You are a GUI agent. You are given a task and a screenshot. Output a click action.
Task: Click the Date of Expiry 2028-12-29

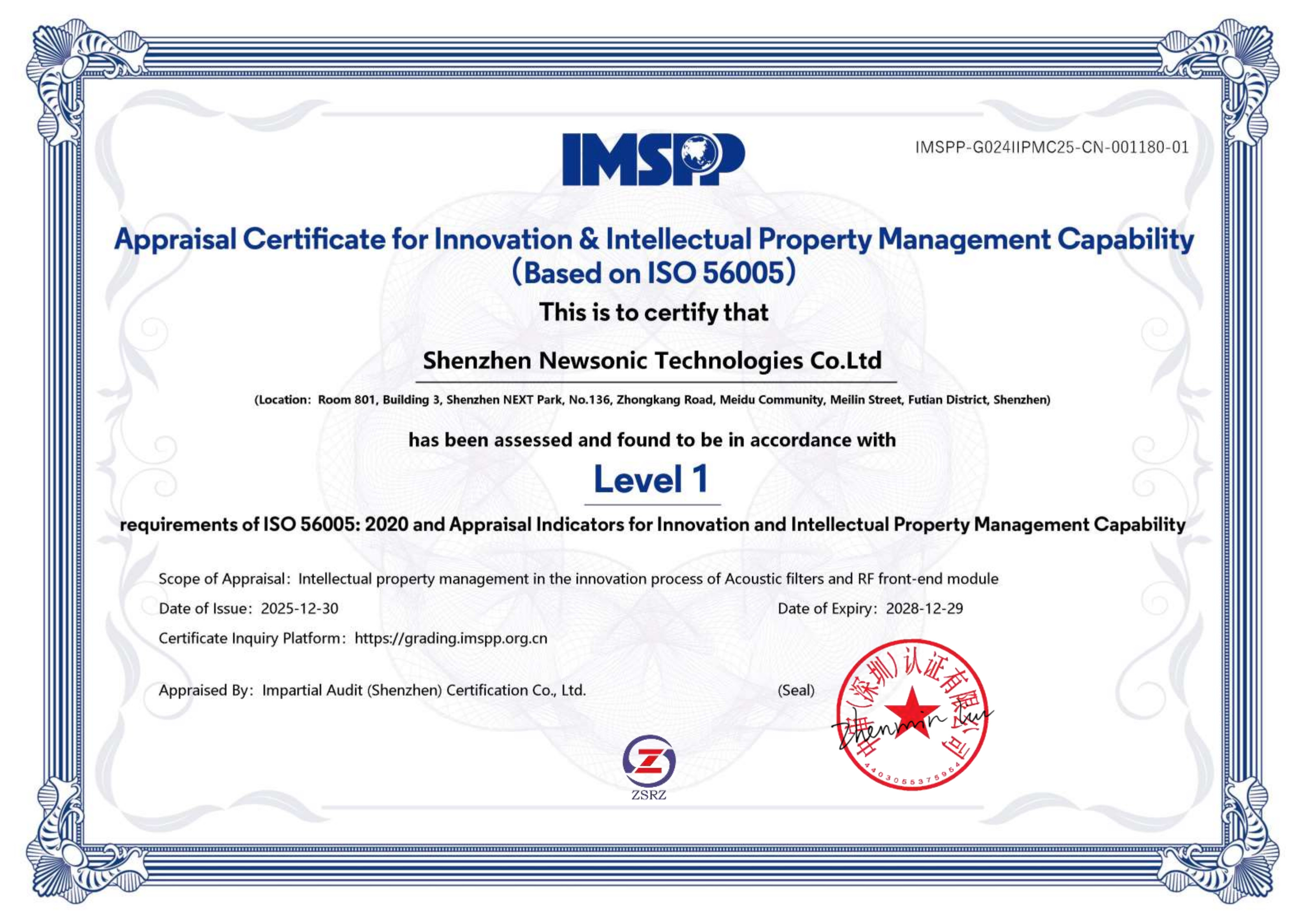(x=870, y=609)
